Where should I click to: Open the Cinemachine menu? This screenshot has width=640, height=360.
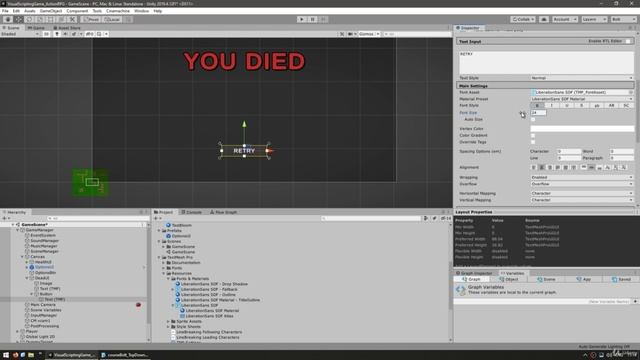118,11
